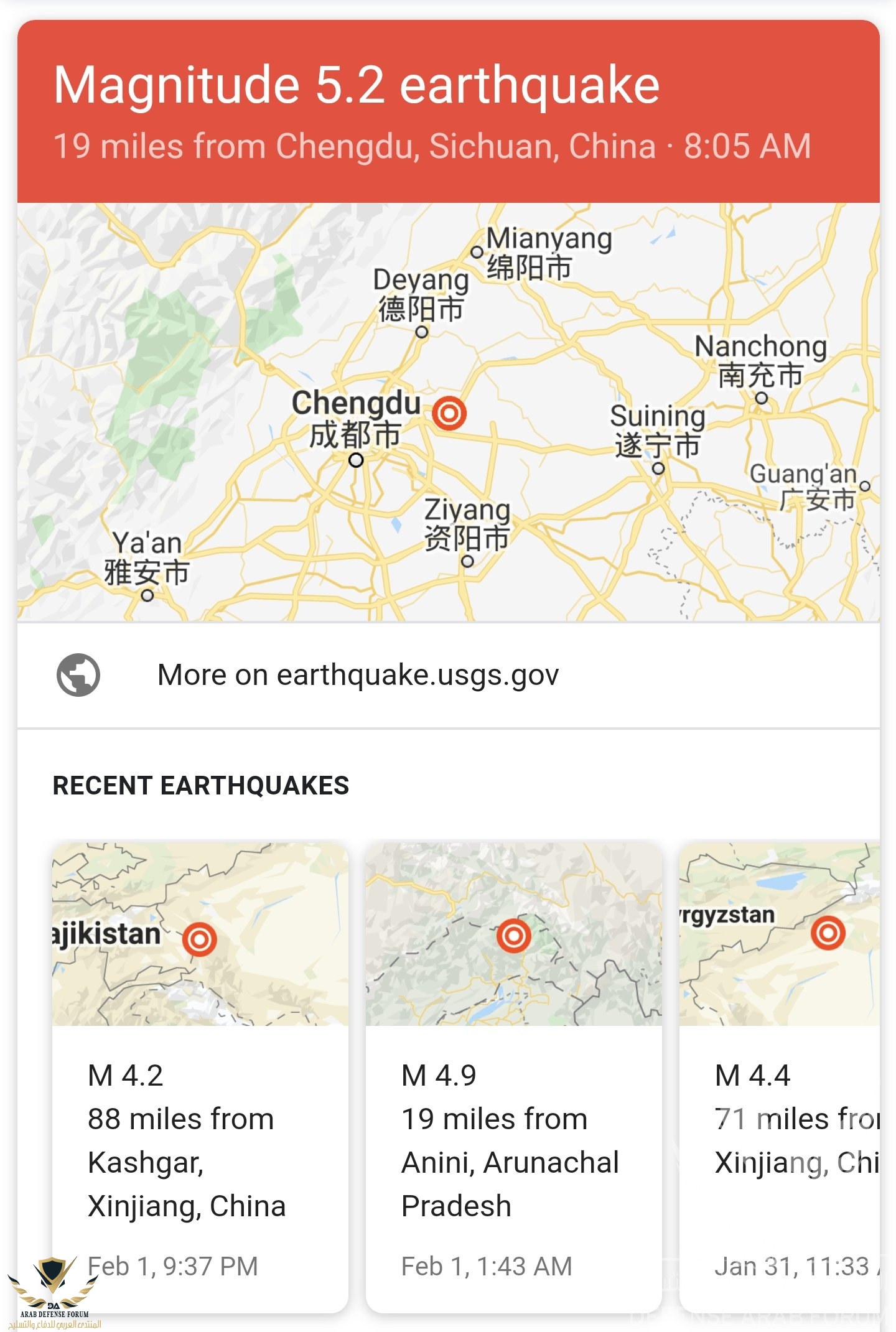Open the M 4.9 Anini earthquake card

[x=514, y=1078]
